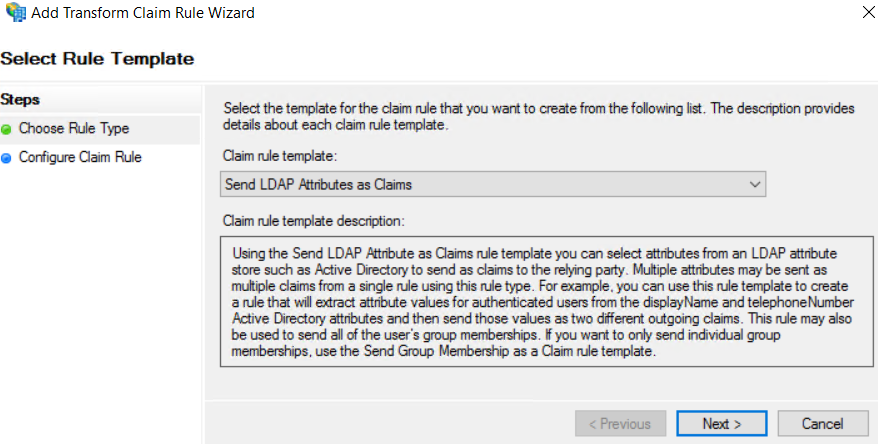This screenshot has width=878, height=444.
Task: Click the Select Rule Template page heading
Action: [x=97, y=58]
